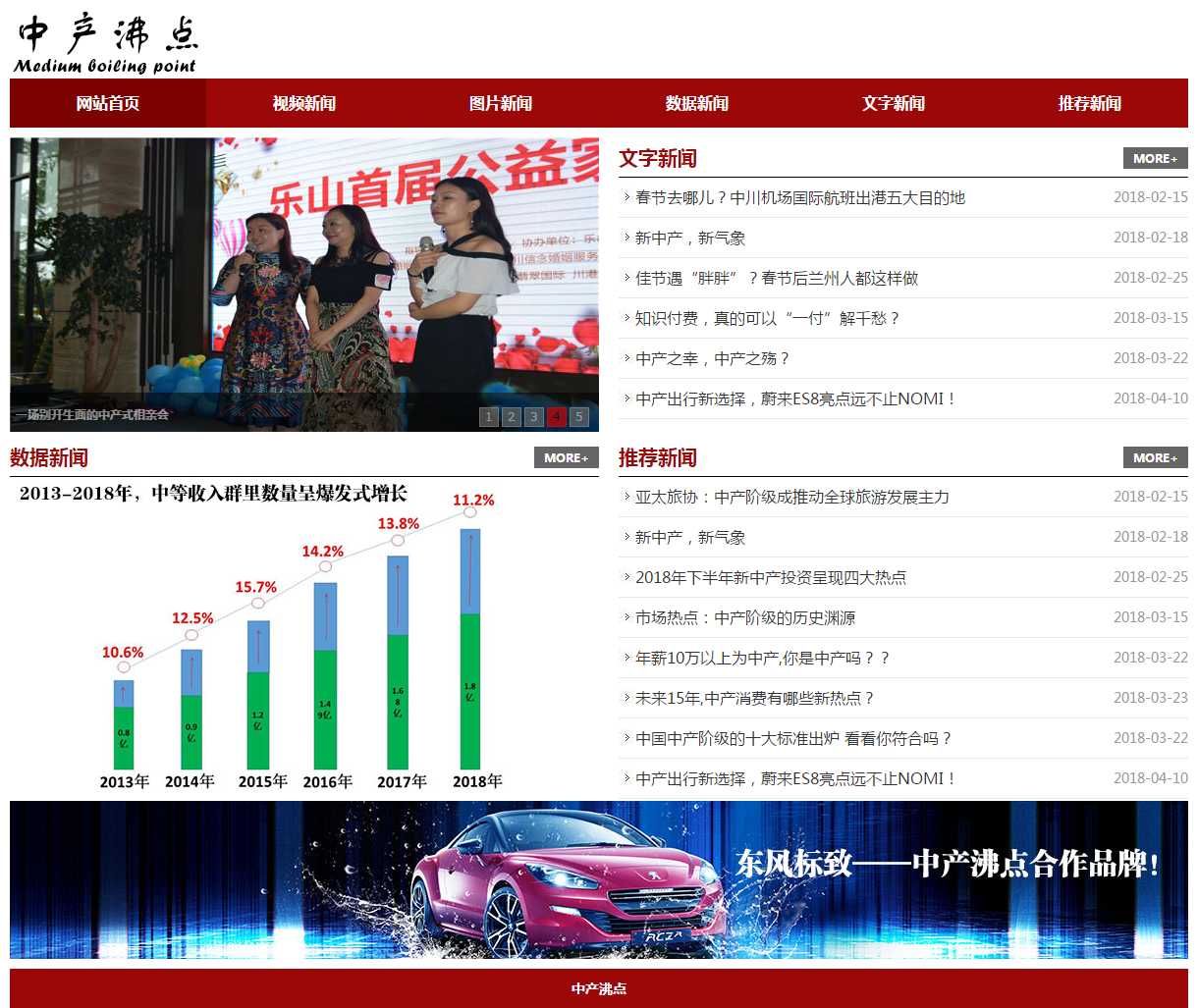Open 亚太旅协 global tourism article
The image size is (1198, 1008).
[x=791, y=497]
